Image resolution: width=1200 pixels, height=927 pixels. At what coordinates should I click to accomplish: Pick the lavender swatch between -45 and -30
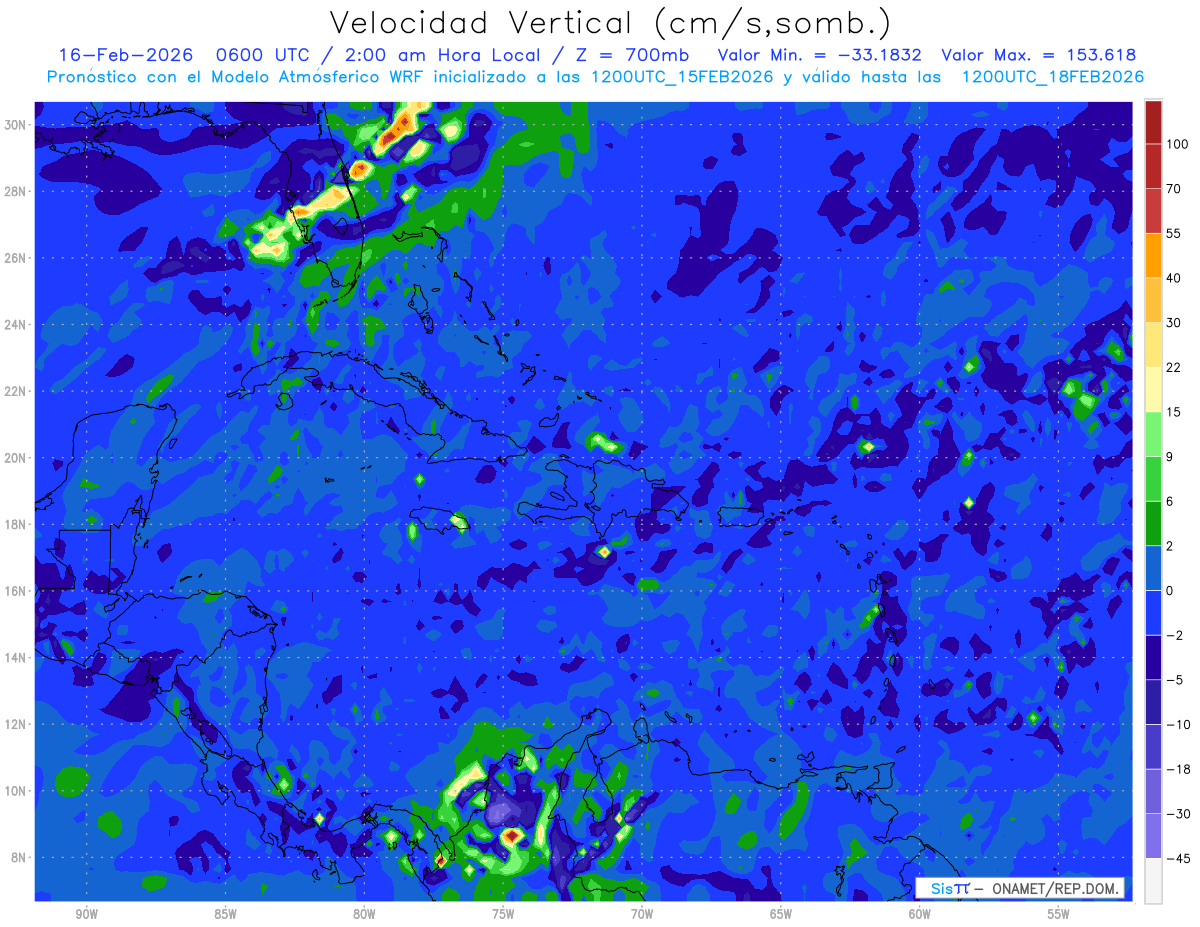(x=1153, y=835)
